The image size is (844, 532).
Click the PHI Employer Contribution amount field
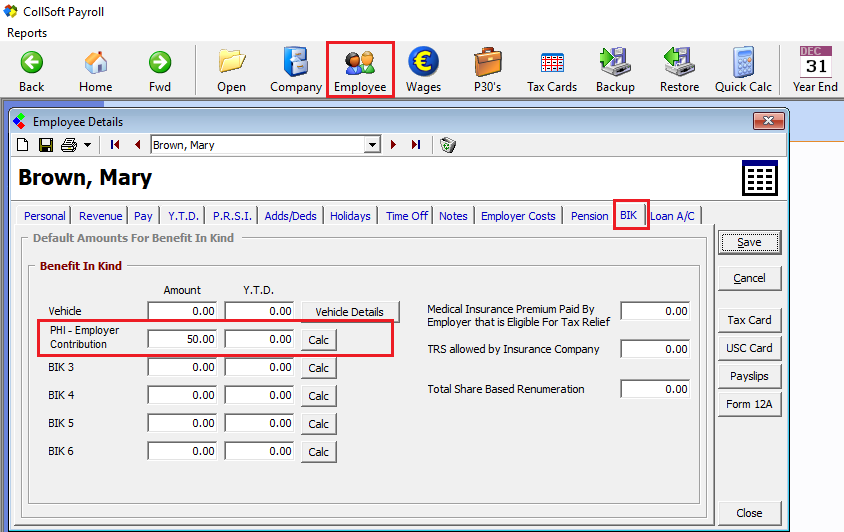[x=182, y=340]
